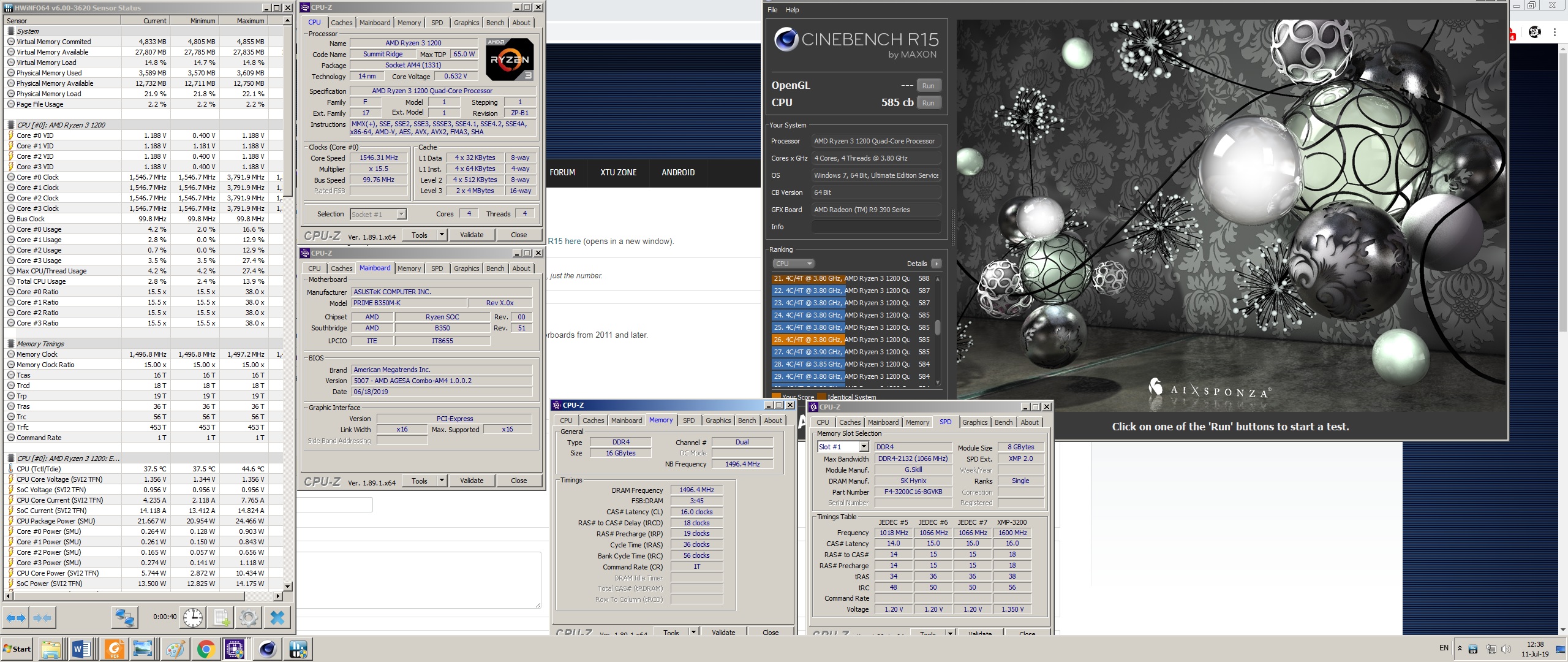Click Cinebench Info input field
1568x662 pixels.
(876, 227)
